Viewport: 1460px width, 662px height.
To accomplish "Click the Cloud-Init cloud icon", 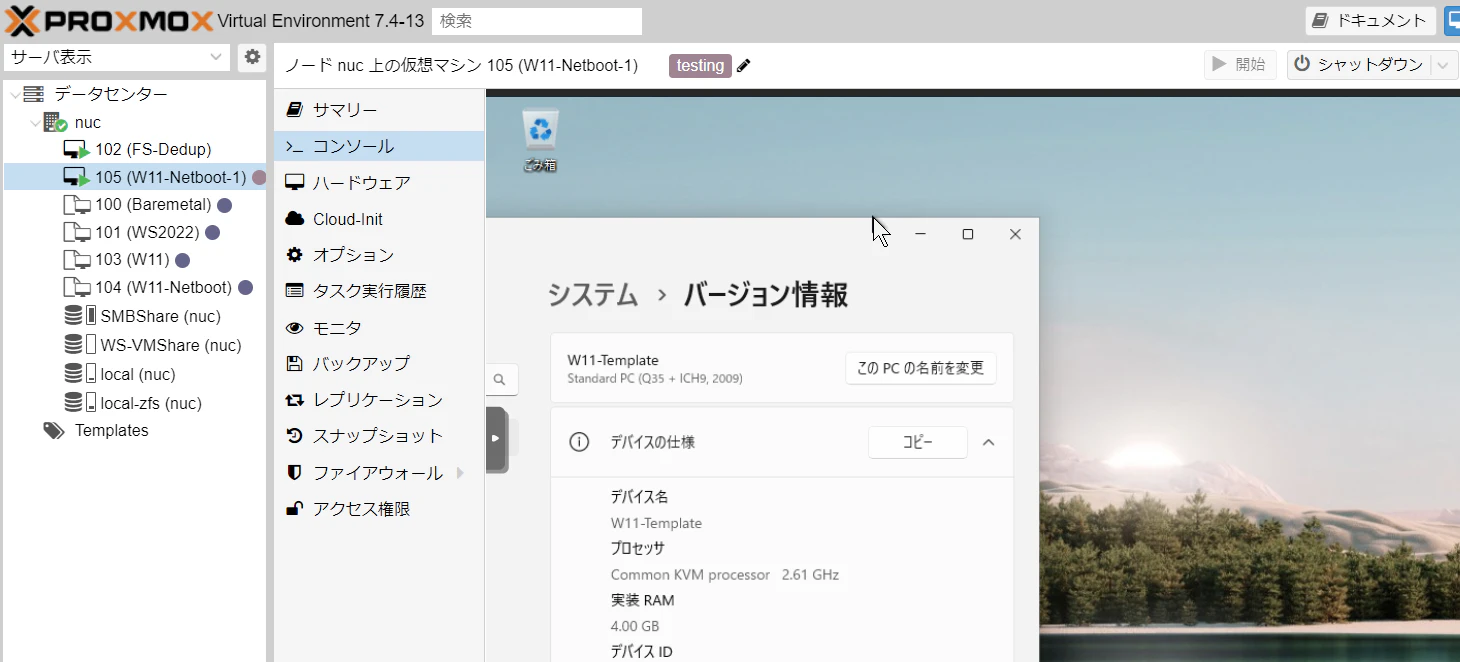I will pyautogui.click(x=294, y=219).
